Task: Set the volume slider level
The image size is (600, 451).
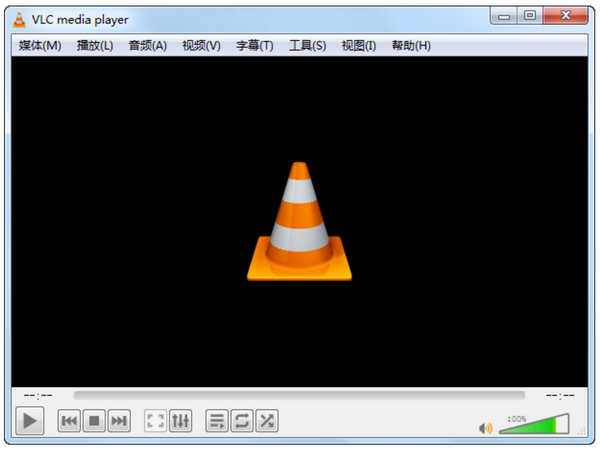Action: point(534,424)
